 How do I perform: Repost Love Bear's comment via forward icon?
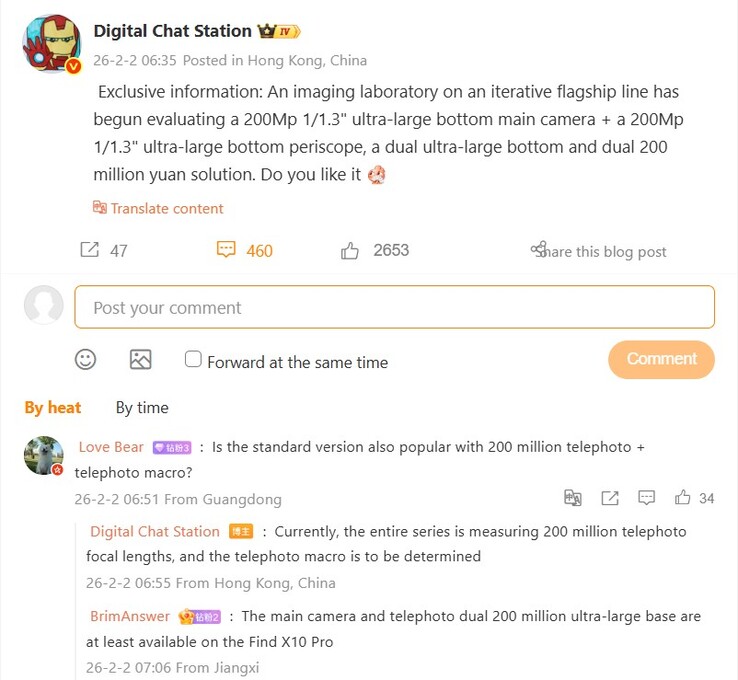(610, 498)
